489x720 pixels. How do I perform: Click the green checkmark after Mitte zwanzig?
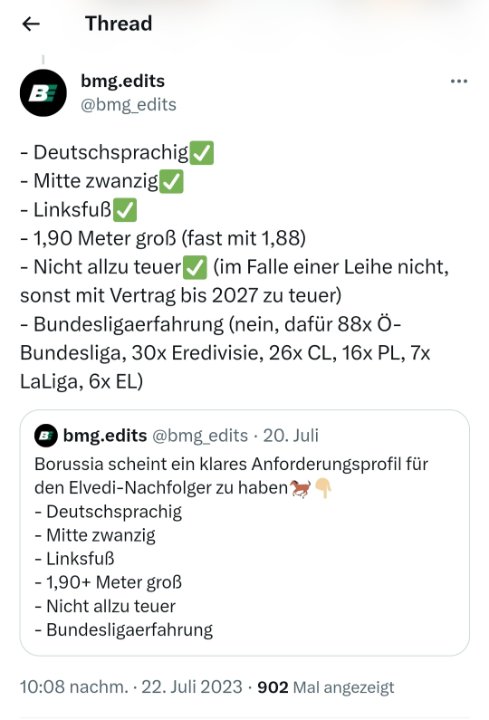tap(171, 182)
